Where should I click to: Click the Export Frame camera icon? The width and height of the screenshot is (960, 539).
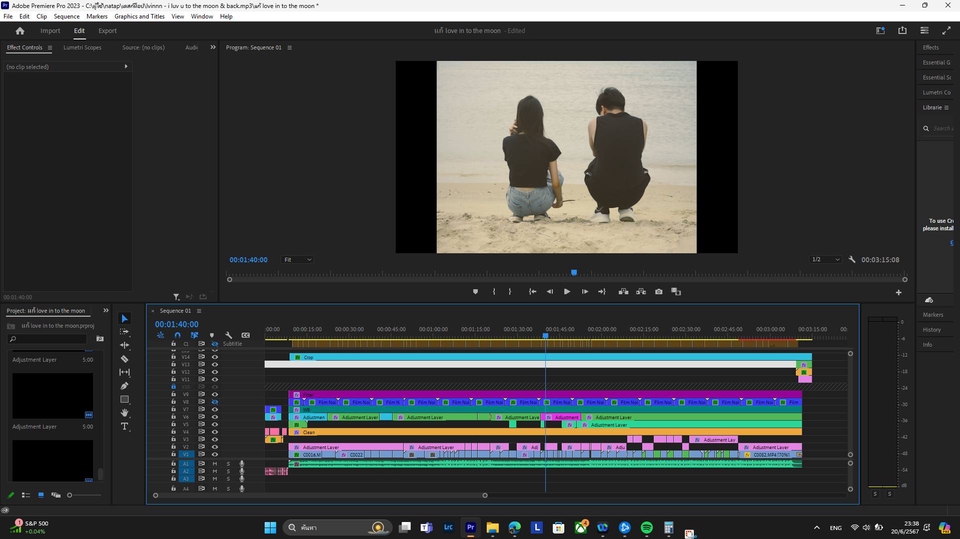[x=658, y=292]
